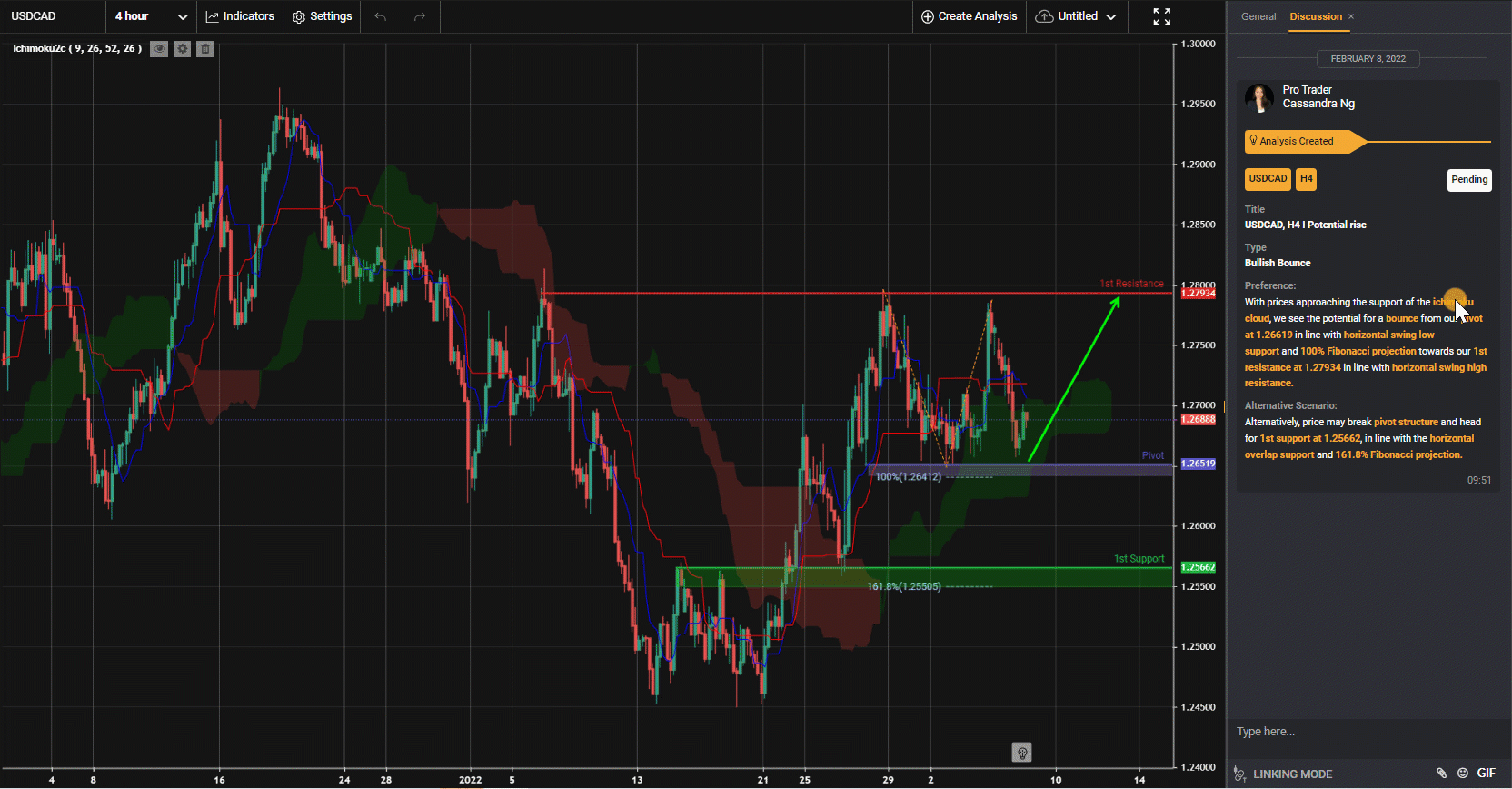The width and height of the screenshot is (1512, 789).
Task: Click the Pending status badge
Action: point(1469,180)
